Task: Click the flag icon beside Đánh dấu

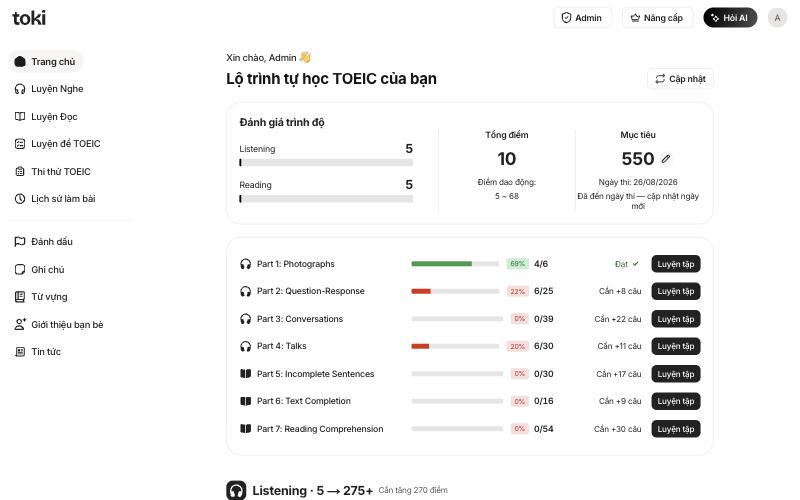Action: tap(20, 242)
